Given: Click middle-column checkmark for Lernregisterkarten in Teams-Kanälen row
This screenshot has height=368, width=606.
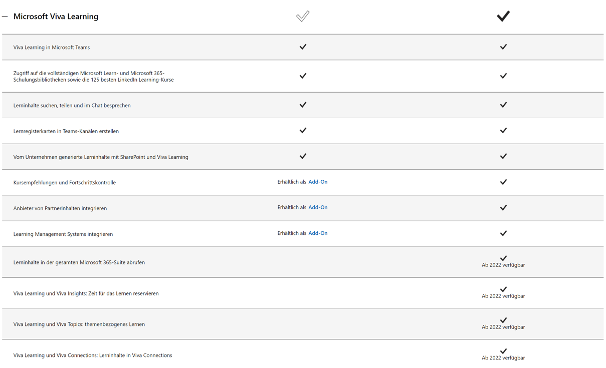Looking at the screenshot, I should coord(303,131).
